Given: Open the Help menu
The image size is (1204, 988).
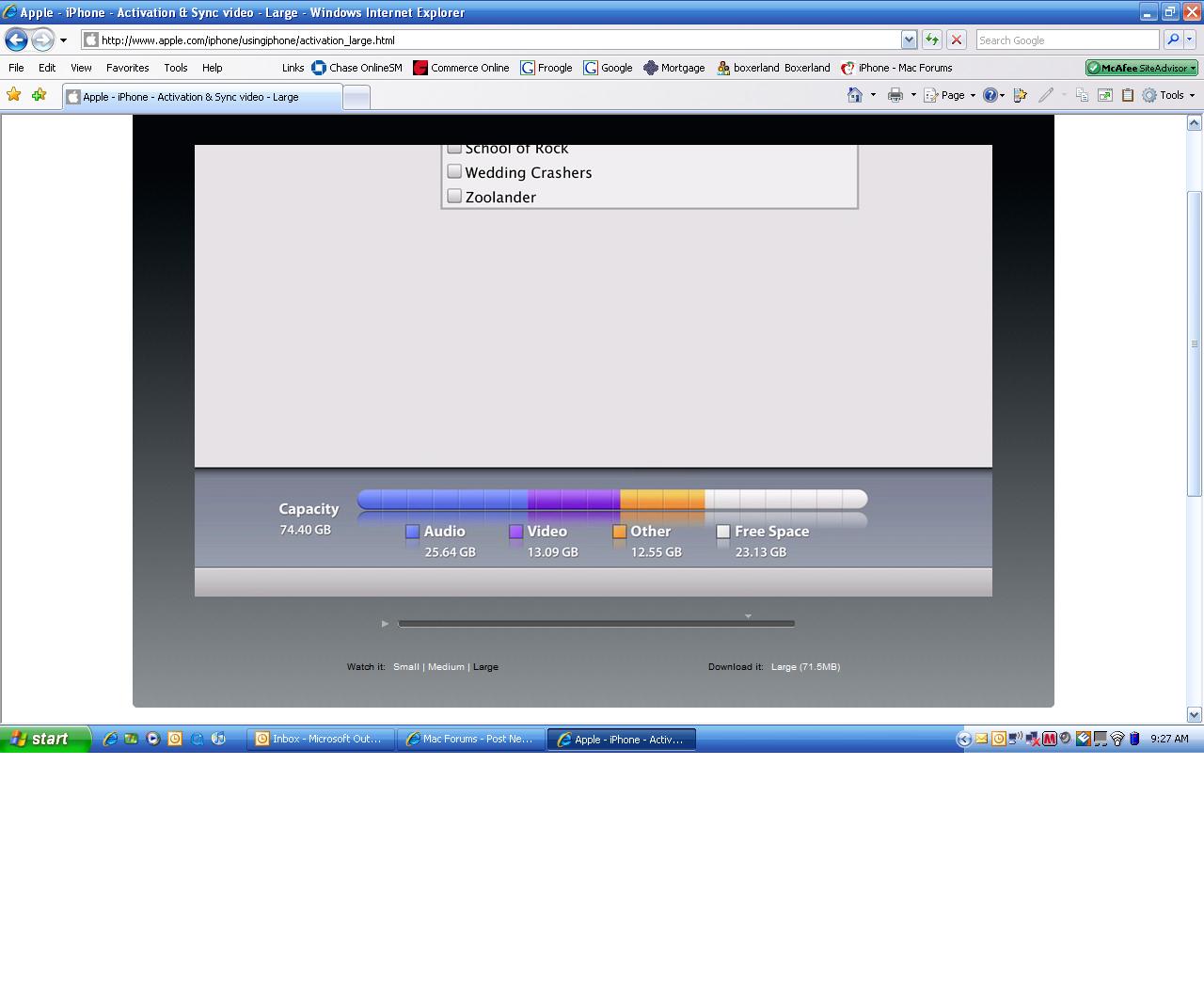Looking at the screenshot, I should coord(213,68).
